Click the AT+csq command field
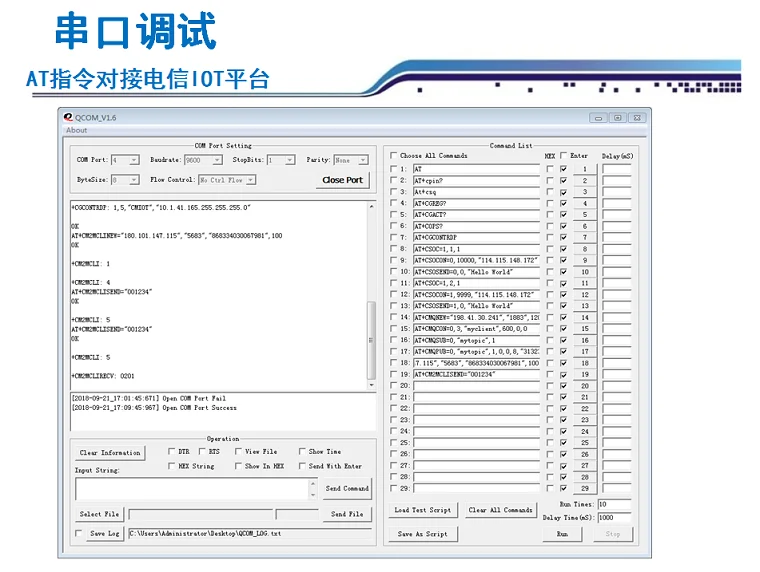 tap(476, 191)
